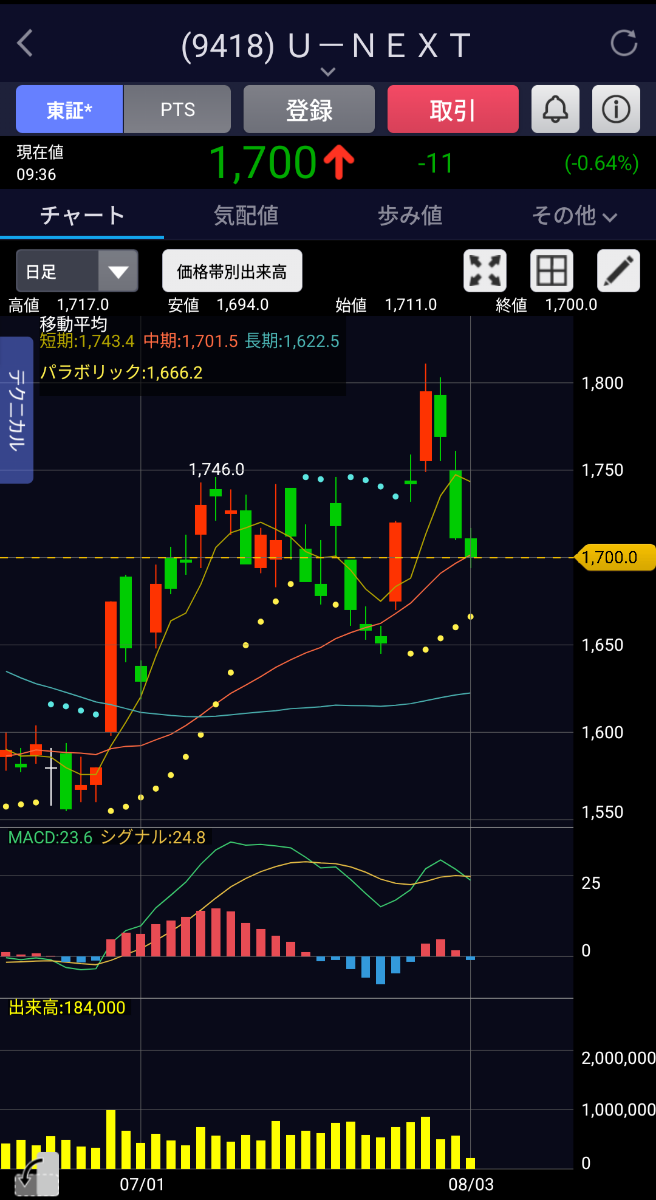Tap the 登録 button
The width and height of the screenshot is (656, 1200).
point(309,109)
